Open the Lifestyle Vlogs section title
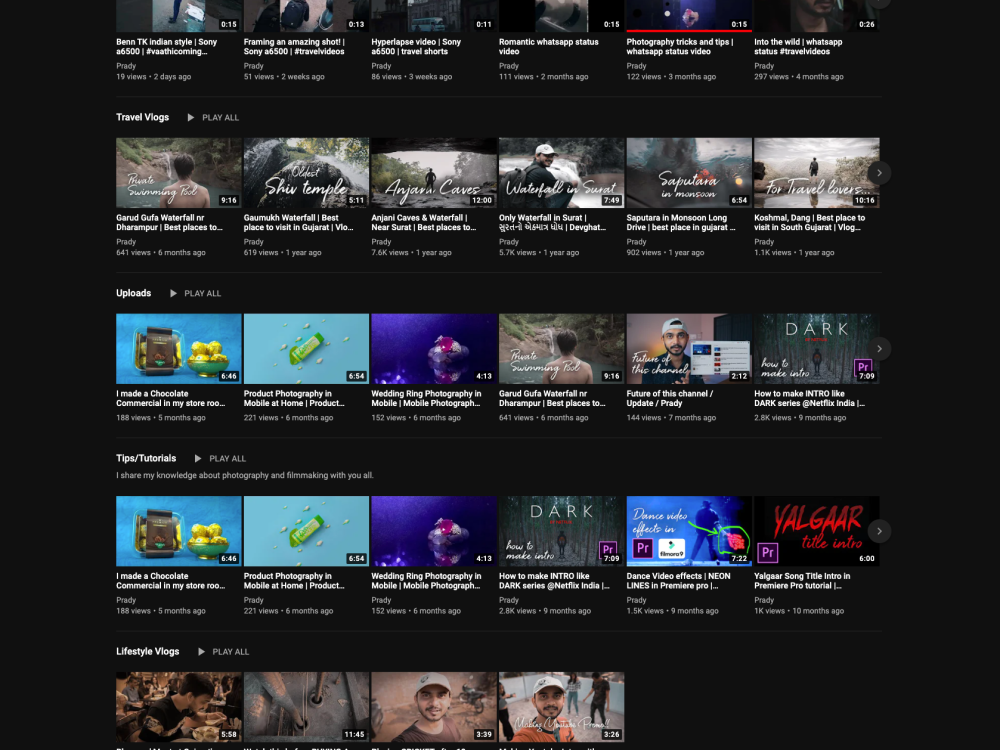This screenshot has height=750, width=1000. pos(147,652)
